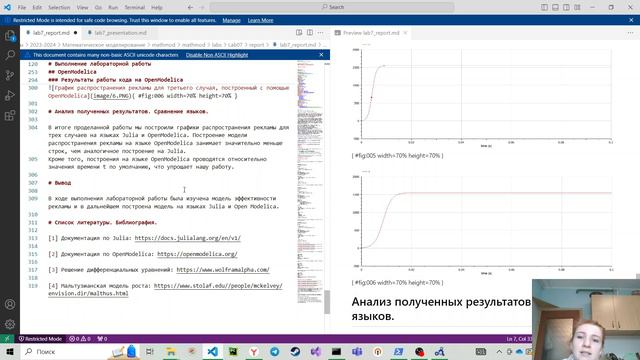The height and width of the screenshot is (360, 640).
Task: Open the View menu
Action: click(x=82, y=7)
